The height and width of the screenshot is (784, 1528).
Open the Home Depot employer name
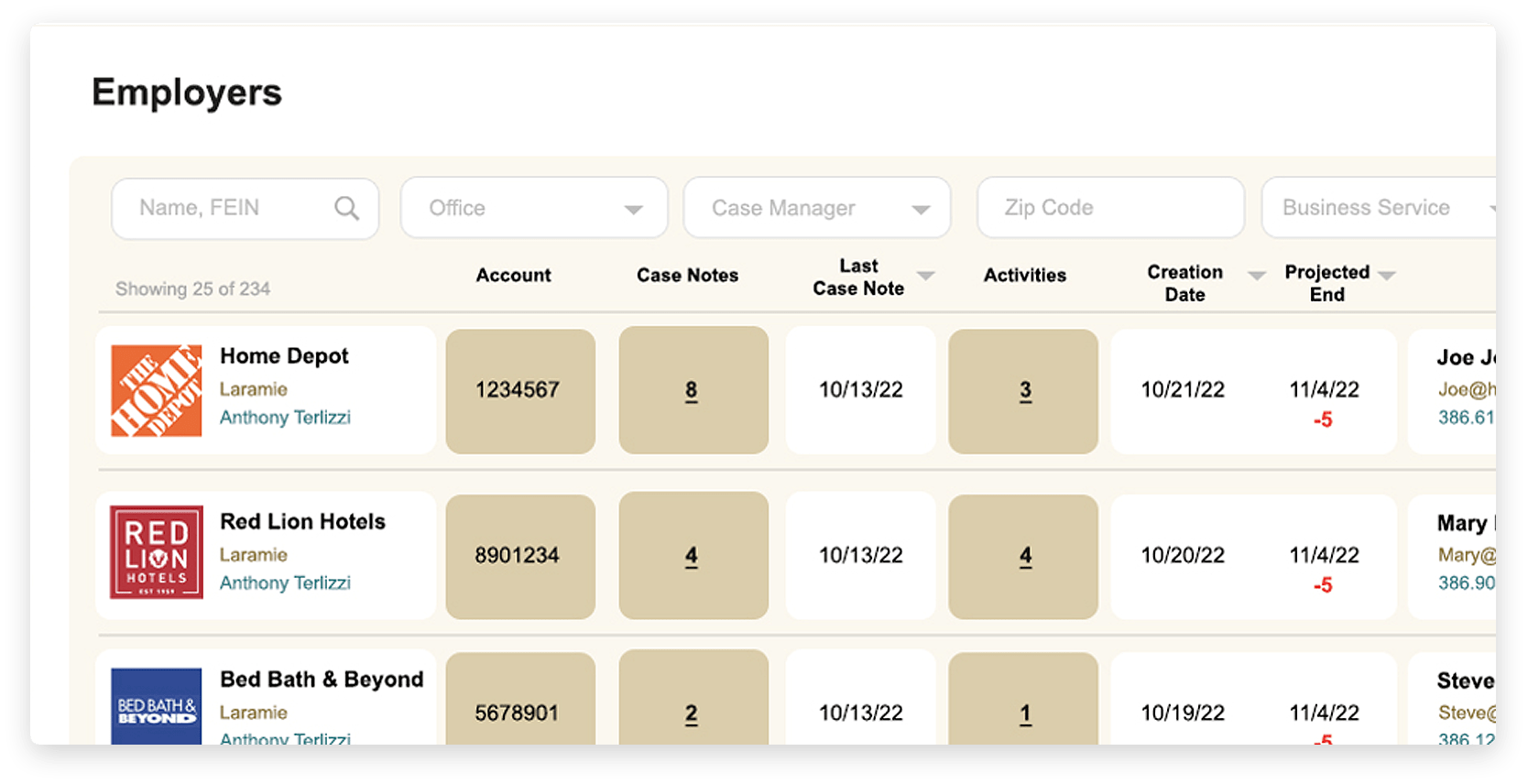(x=284, y=356)
